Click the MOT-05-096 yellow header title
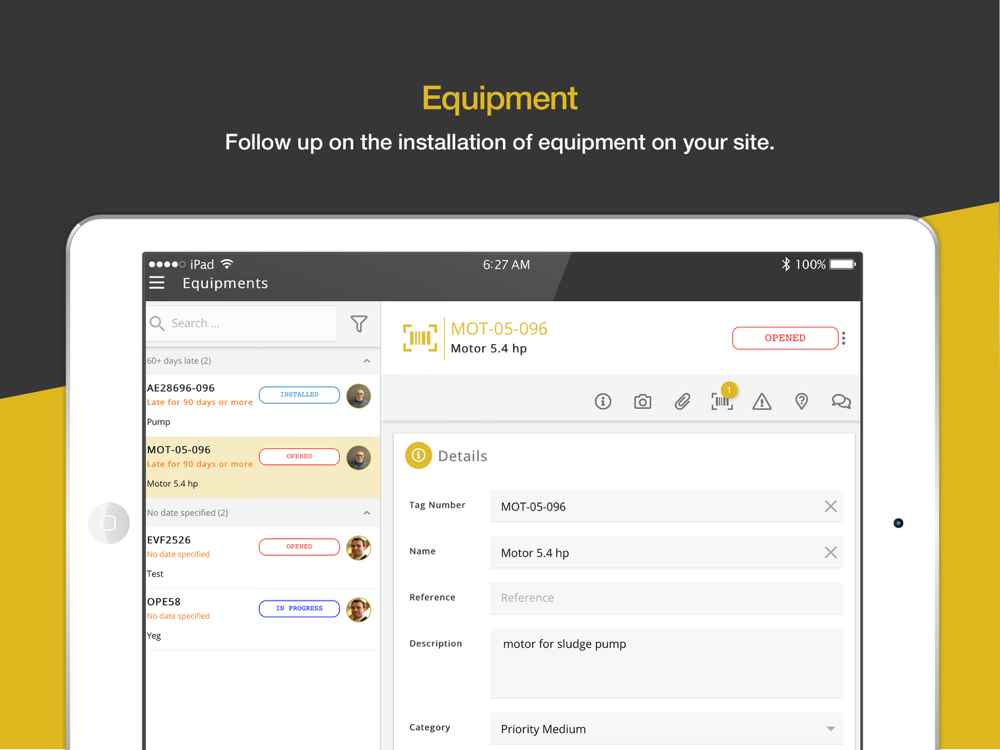Viewport: 1000px width, 750px height. tap(499, 328)
